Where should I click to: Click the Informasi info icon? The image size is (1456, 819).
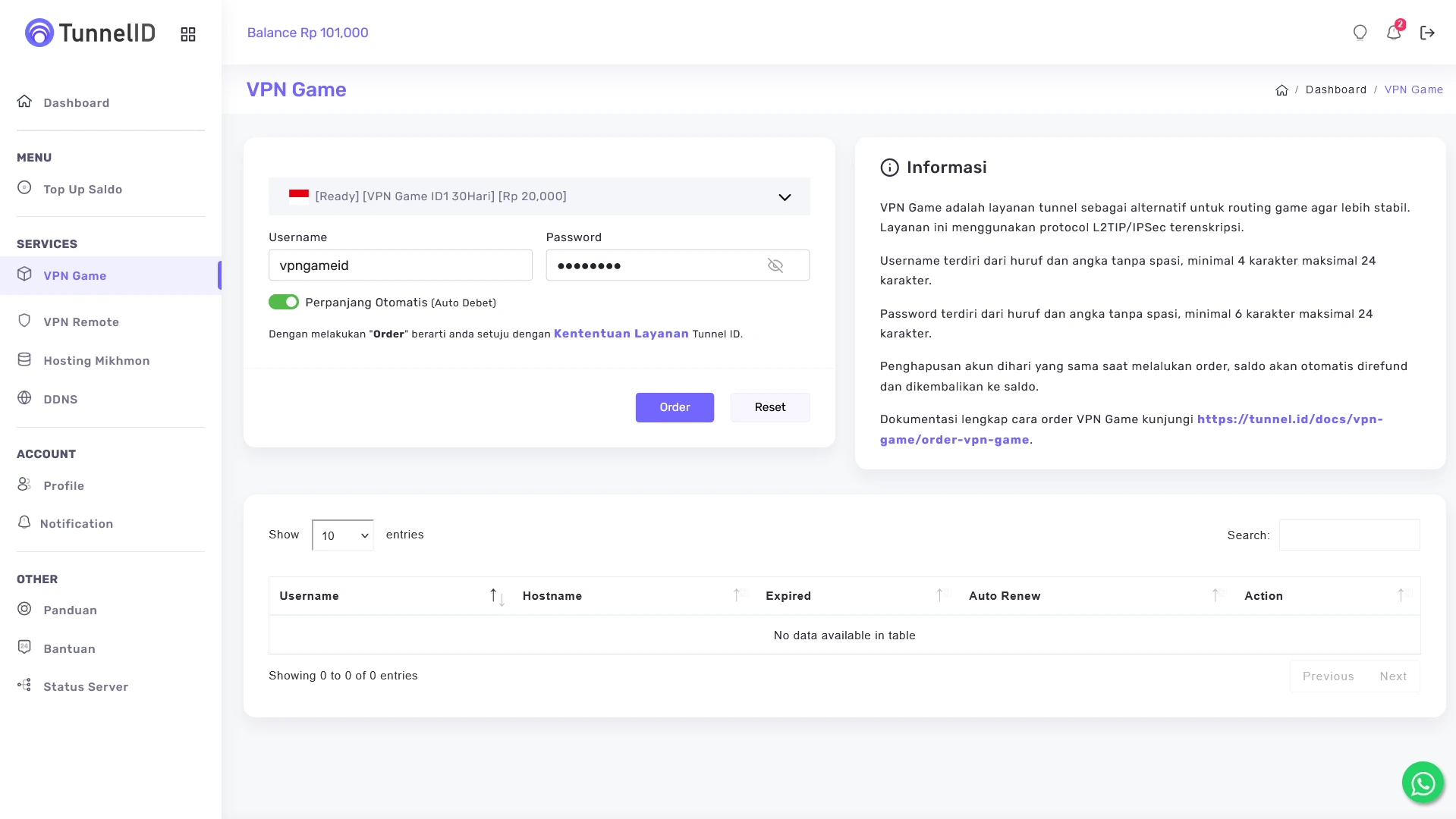889,168
